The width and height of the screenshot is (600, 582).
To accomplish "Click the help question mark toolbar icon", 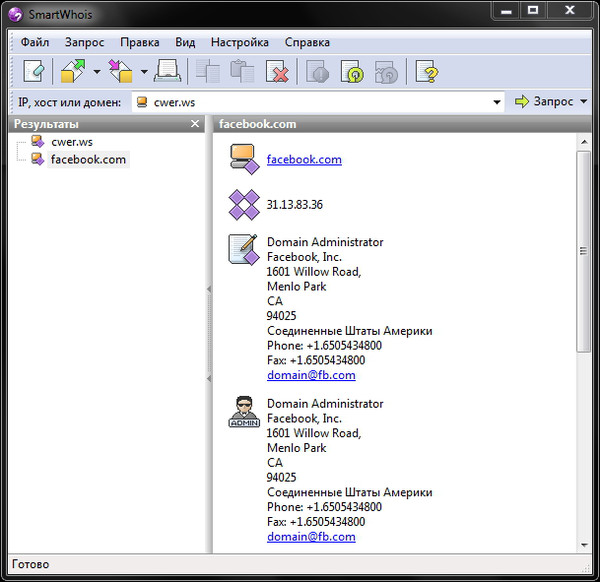I will coord(427,71).
